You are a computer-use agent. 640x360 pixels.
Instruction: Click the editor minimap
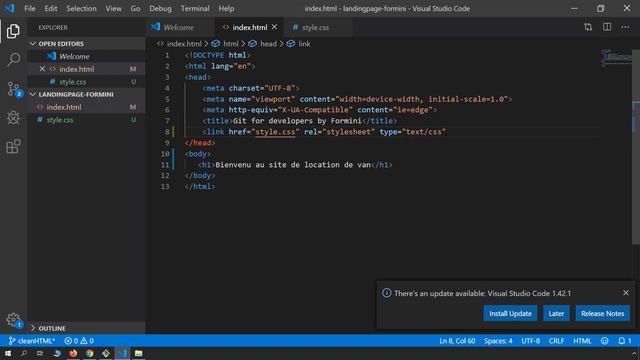616,58
